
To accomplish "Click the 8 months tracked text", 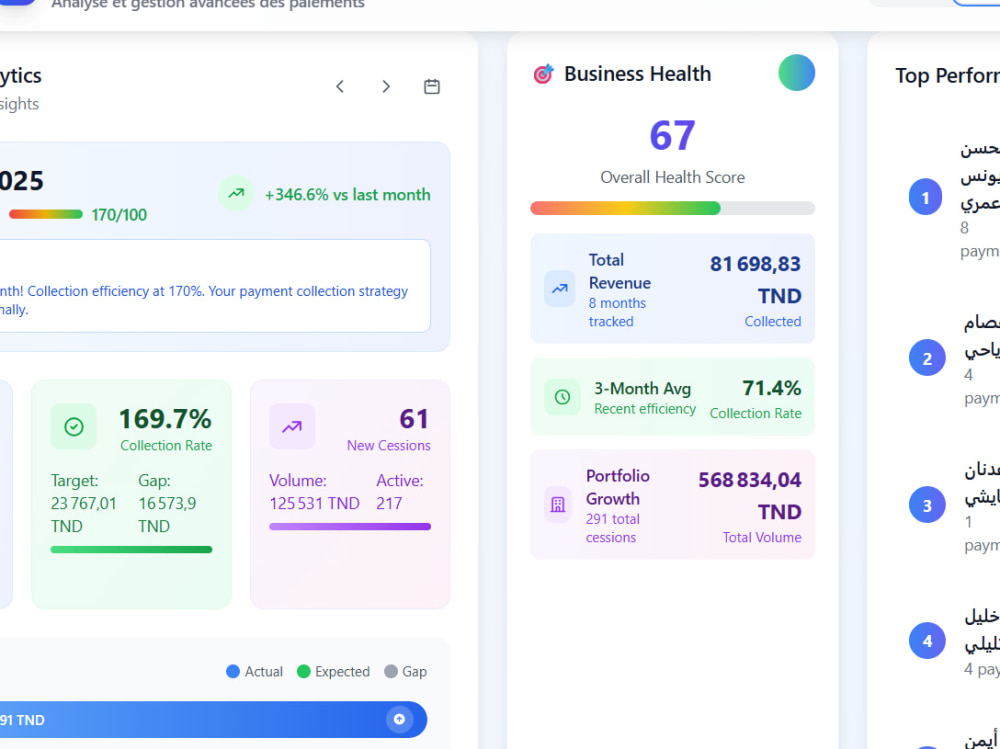I will coord(617,312).
